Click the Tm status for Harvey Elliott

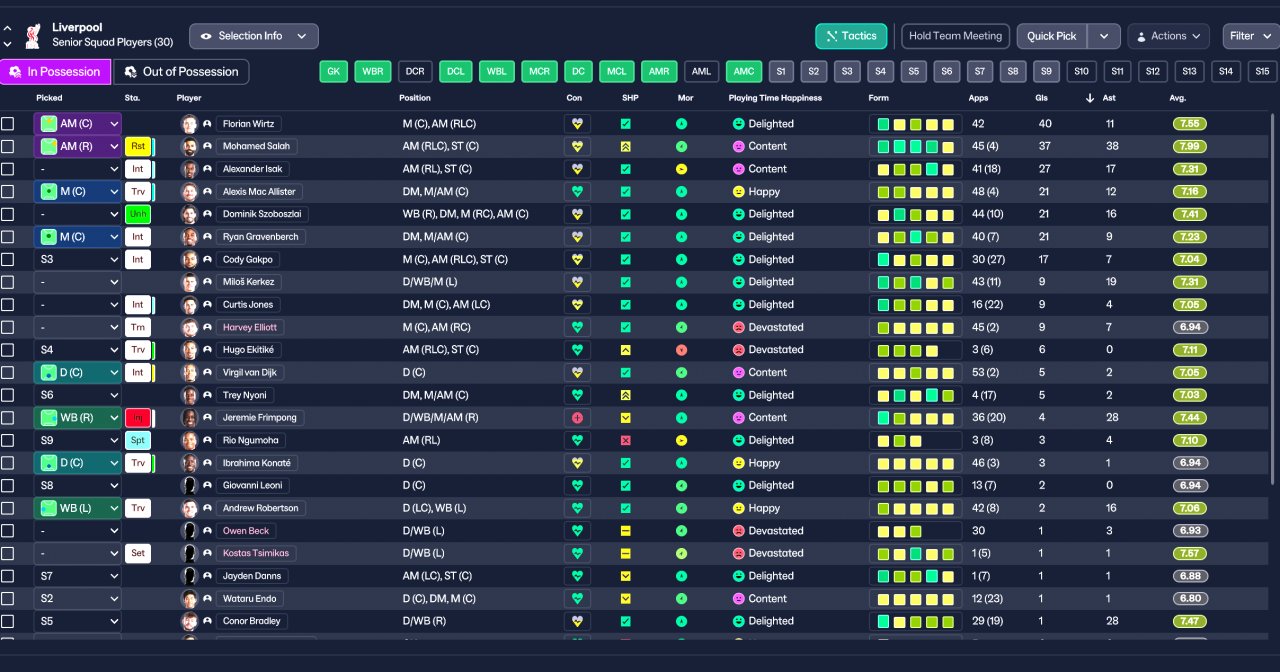(x=138, y=327)
